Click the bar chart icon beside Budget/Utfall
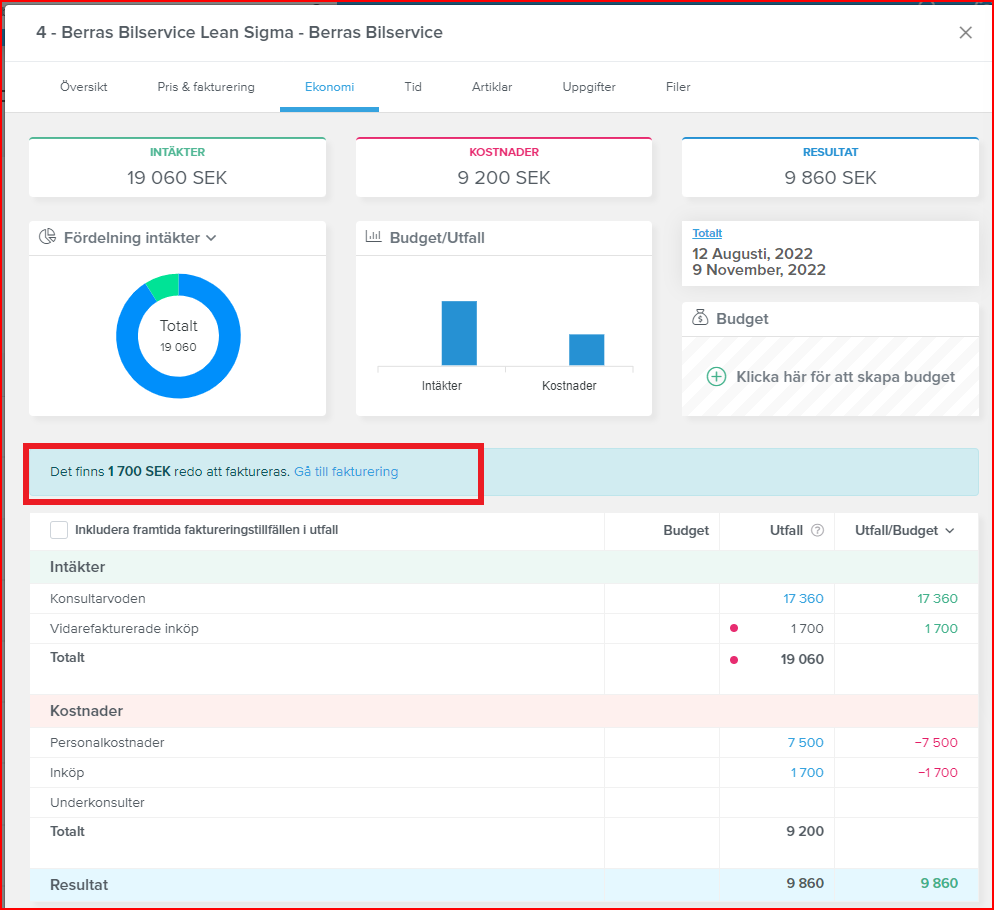The image size is (994, 910). click(374, 237)
